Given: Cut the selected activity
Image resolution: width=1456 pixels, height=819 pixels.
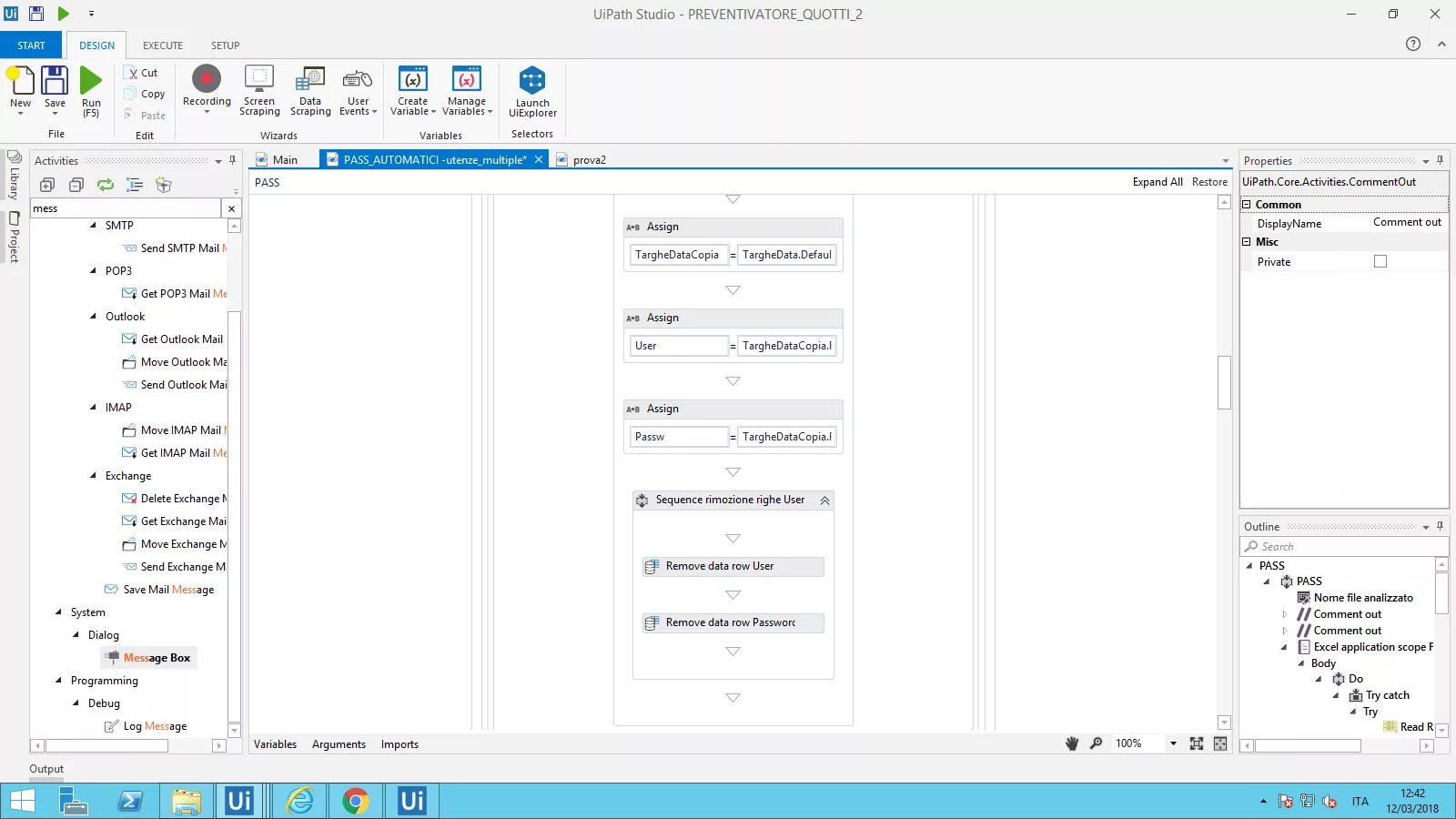Looking at the screenshot, I should [143, 73].
